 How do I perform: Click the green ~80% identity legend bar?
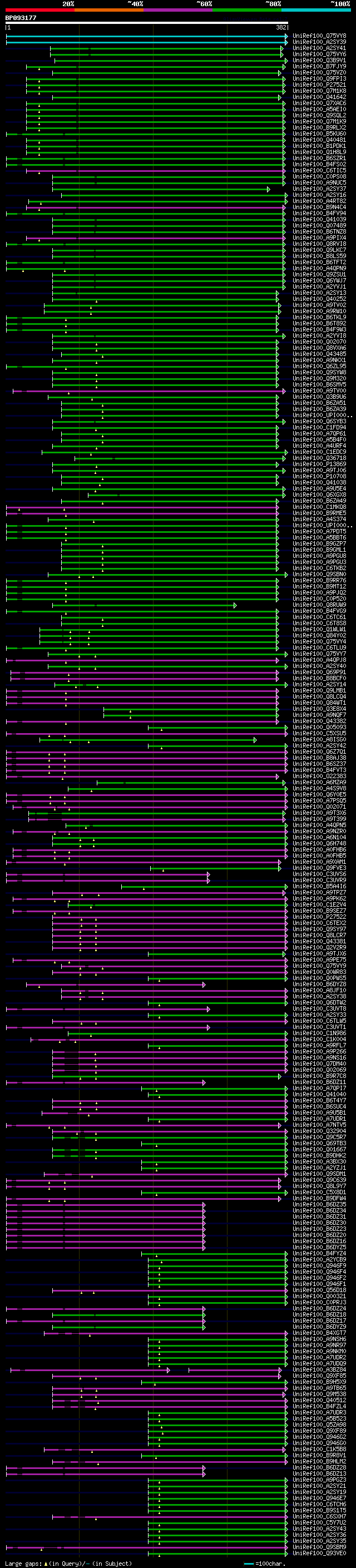(247, 10)
